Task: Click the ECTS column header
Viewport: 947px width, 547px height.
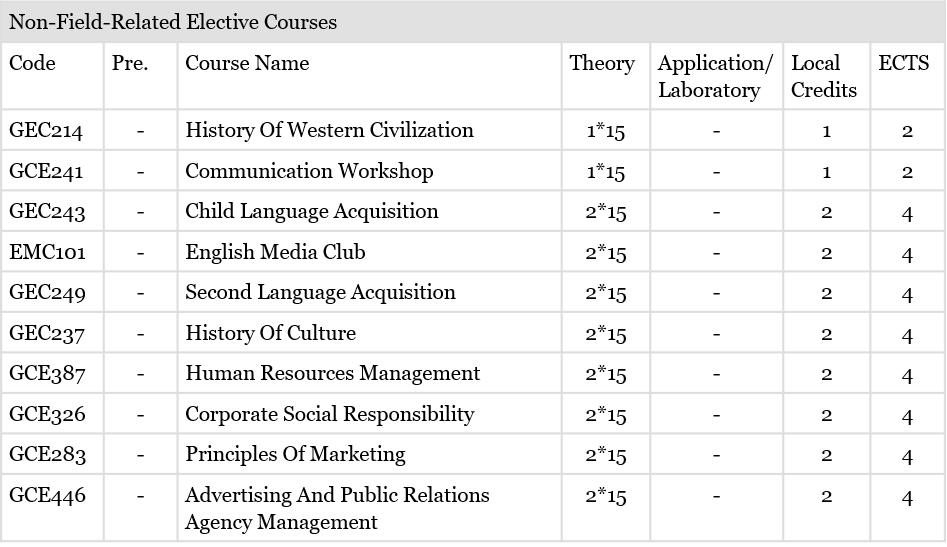Action: pos(904,63)
